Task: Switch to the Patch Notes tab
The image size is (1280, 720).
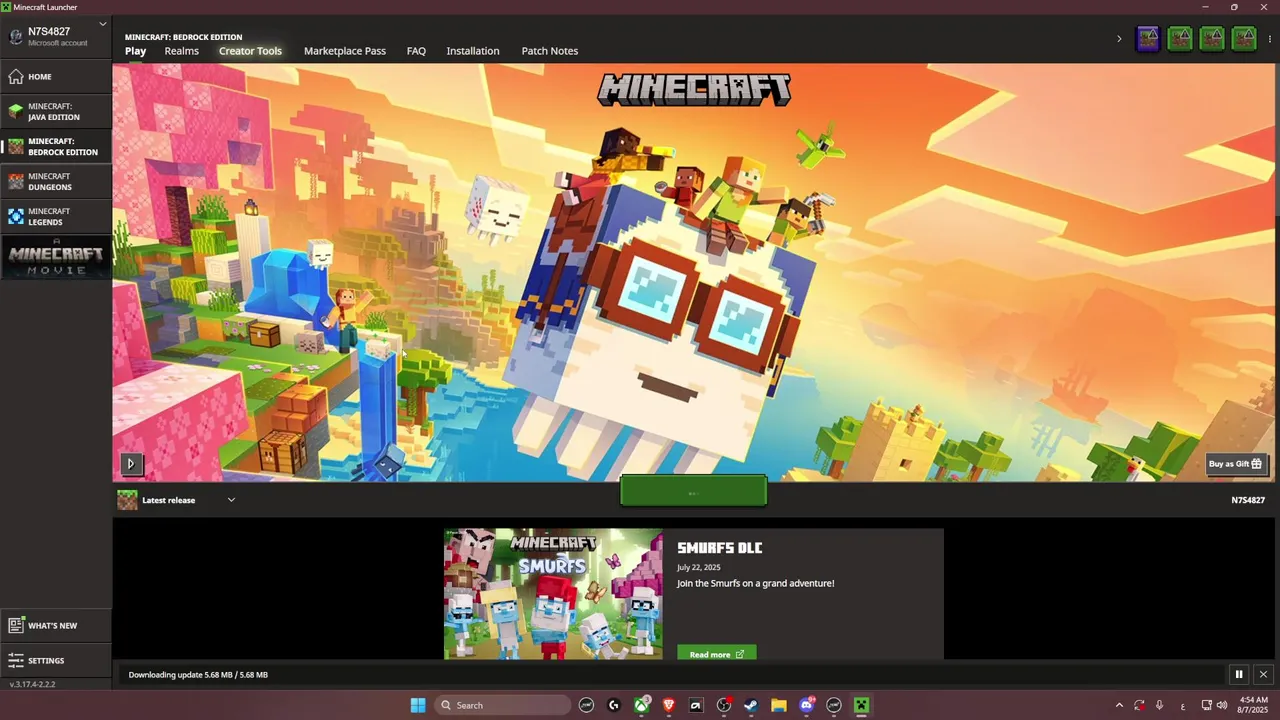Action: (550, 51)
